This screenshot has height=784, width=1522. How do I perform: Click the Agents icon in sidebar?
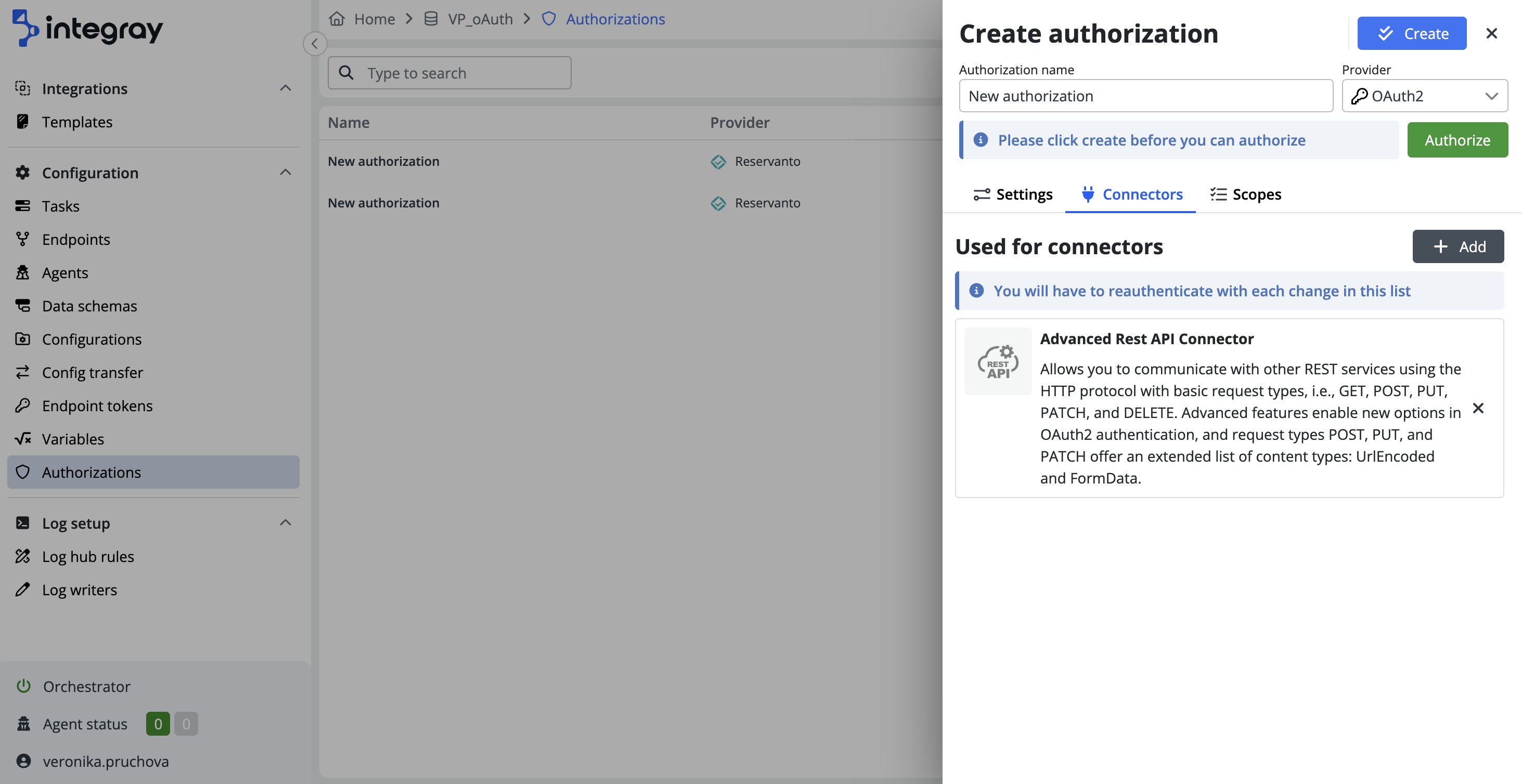22,272
